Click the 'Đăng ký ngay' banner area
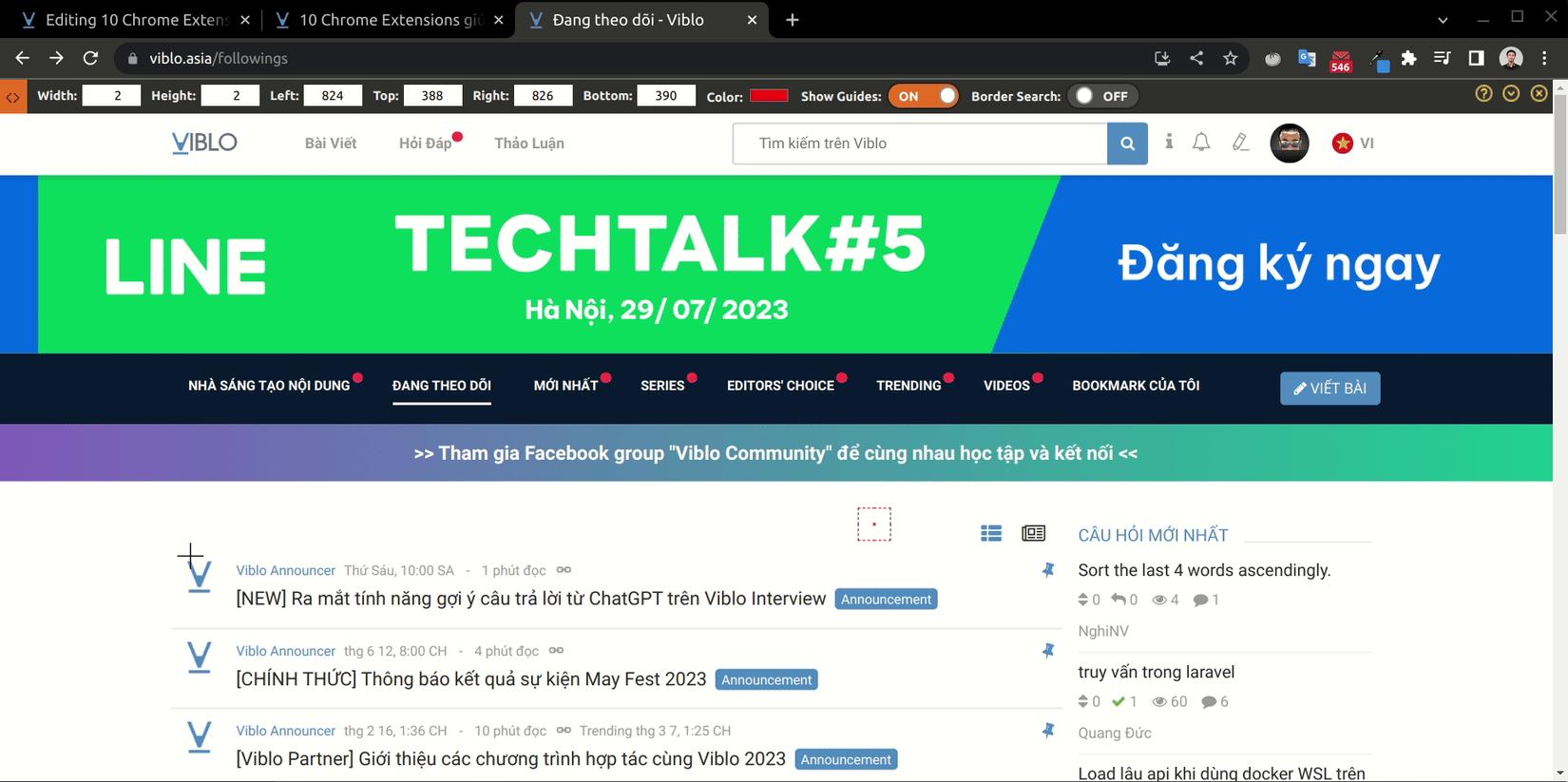Image resolution: width=1568 pixels, height=782 pixels. 1278,264
